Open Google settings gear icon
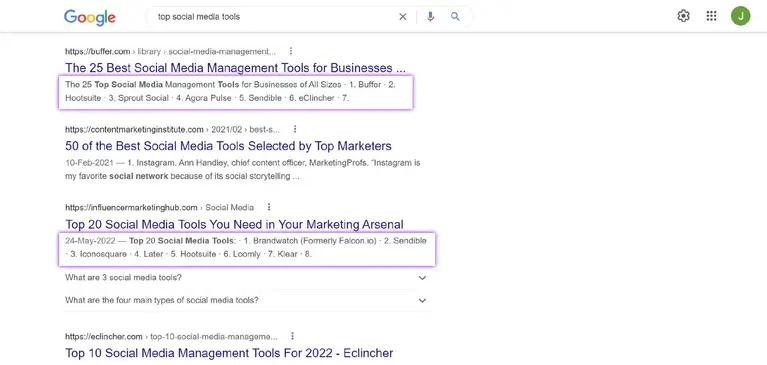Screen dimensions: 767x365 pyautogui.click(x=683, y=16)
